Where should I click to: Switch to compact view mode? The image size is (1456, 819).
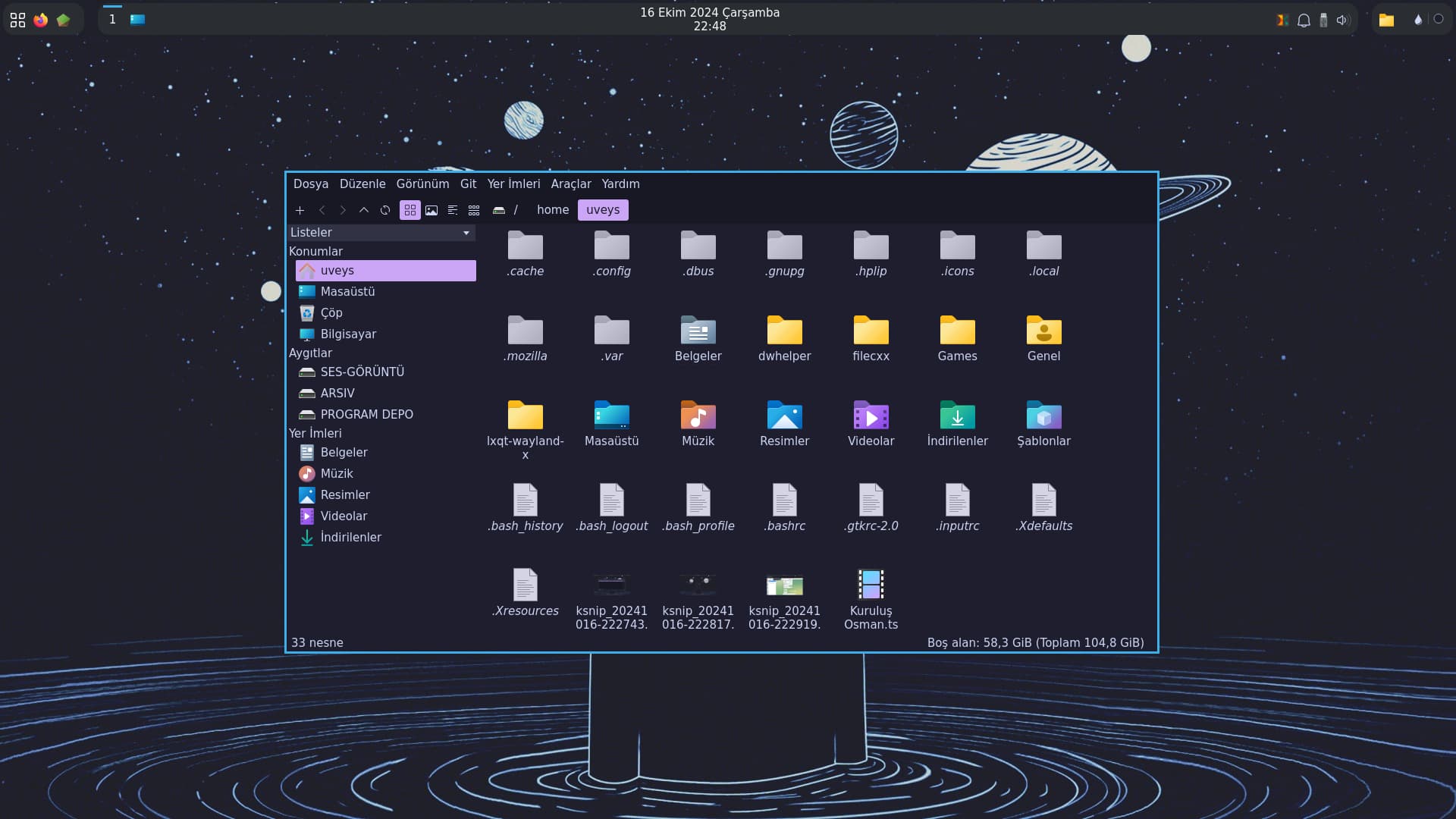474,210
